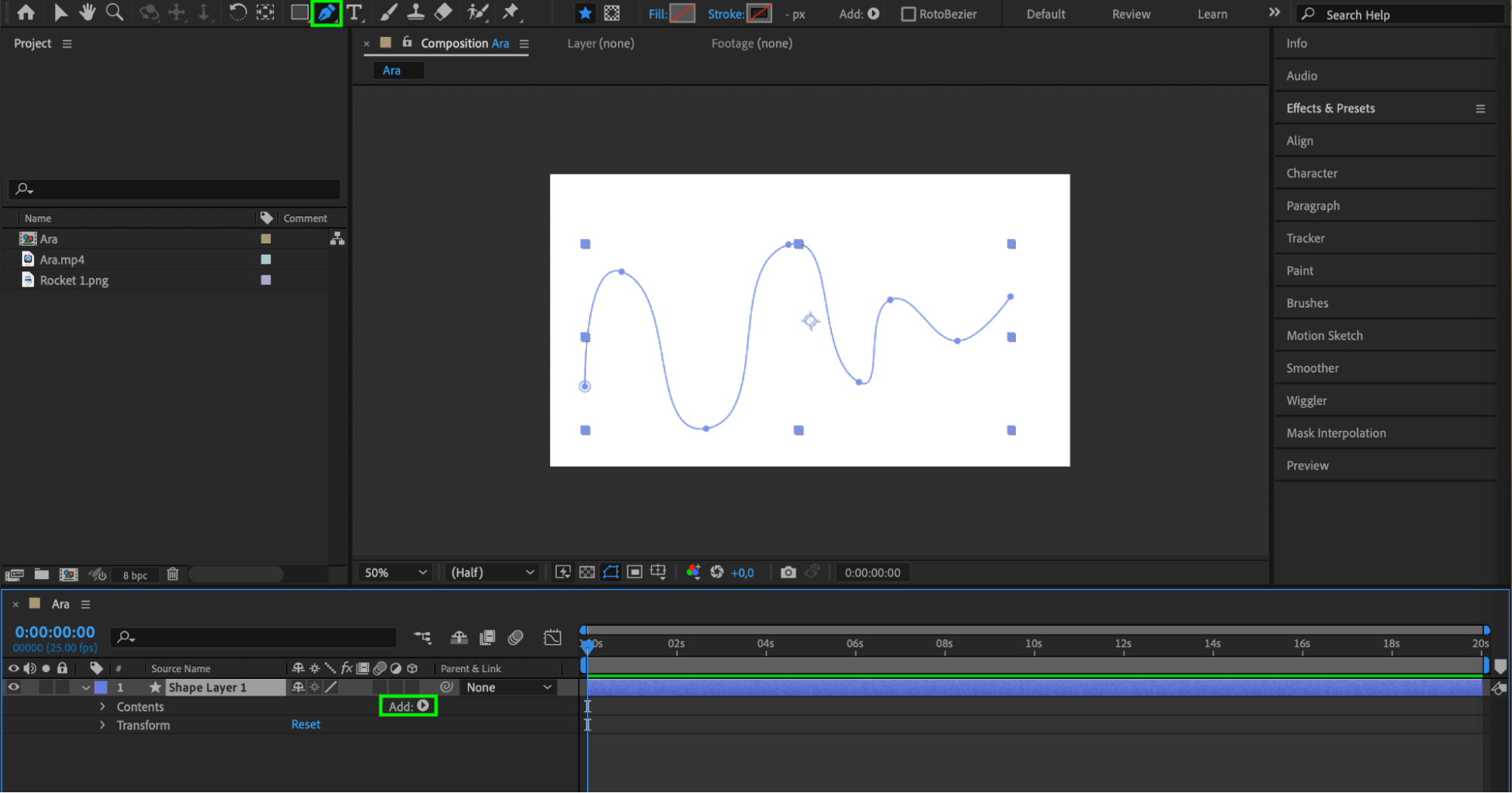Open the Parent None dropdown
This screenshot has height=793, width=1512.
point(508,687)
